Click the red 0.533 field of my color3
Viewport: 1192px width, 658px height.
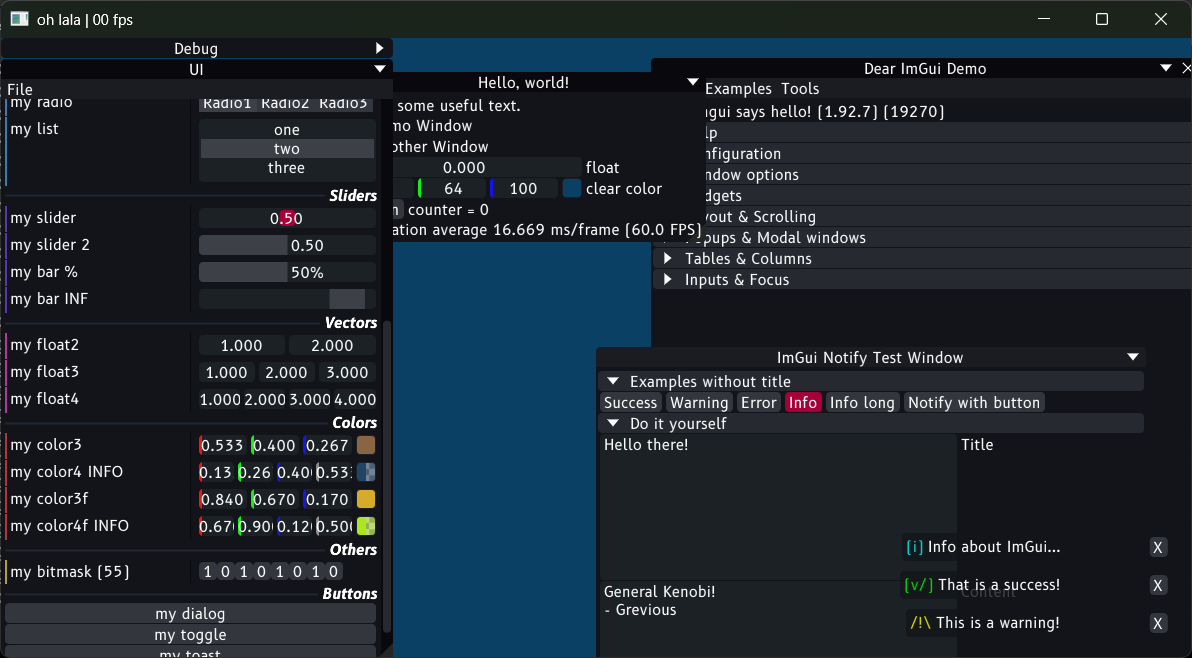(221, 445)
